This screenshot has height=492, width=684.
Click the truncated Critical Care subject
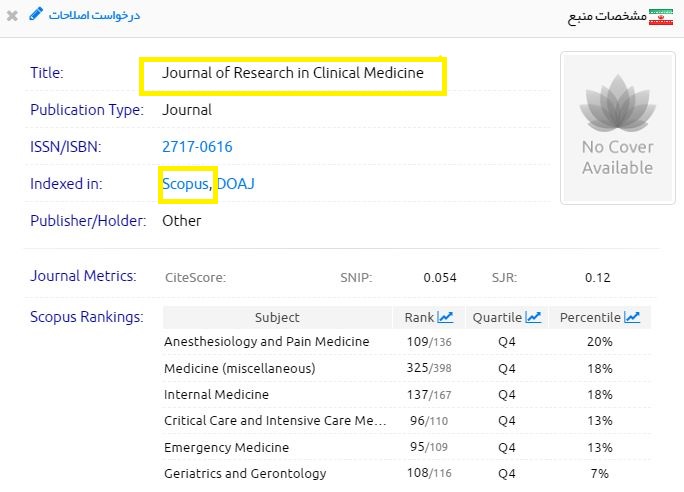[274, 421]
